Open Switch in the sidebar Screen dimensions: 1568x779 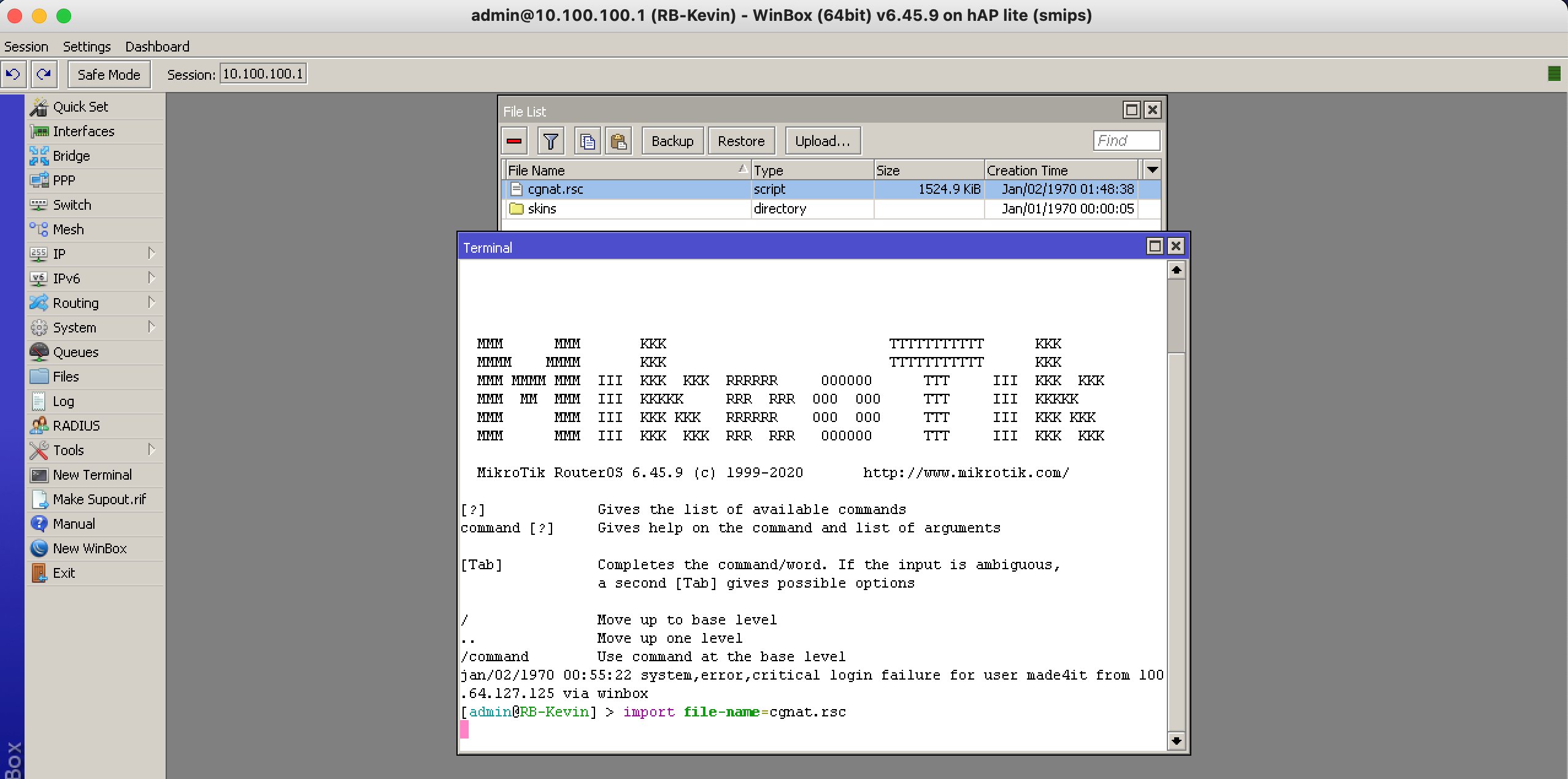coord(95,205)
